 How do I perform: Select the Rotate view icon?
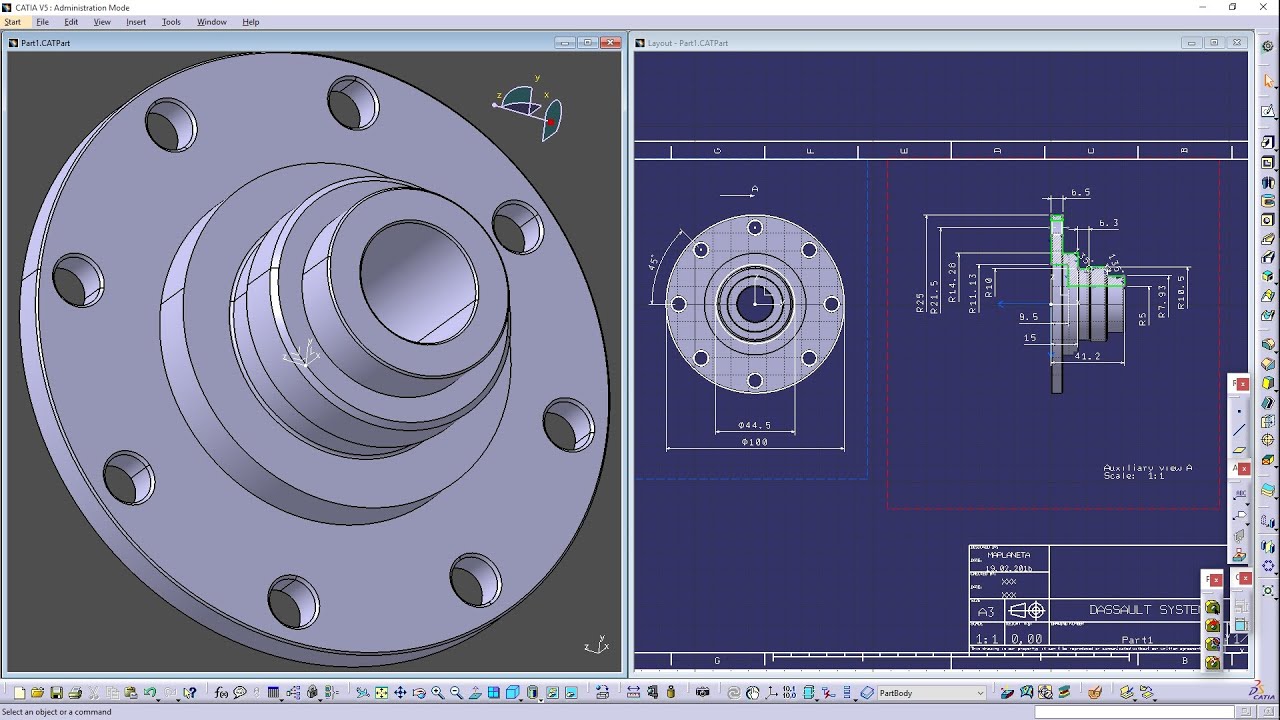[x=418, y=692]
